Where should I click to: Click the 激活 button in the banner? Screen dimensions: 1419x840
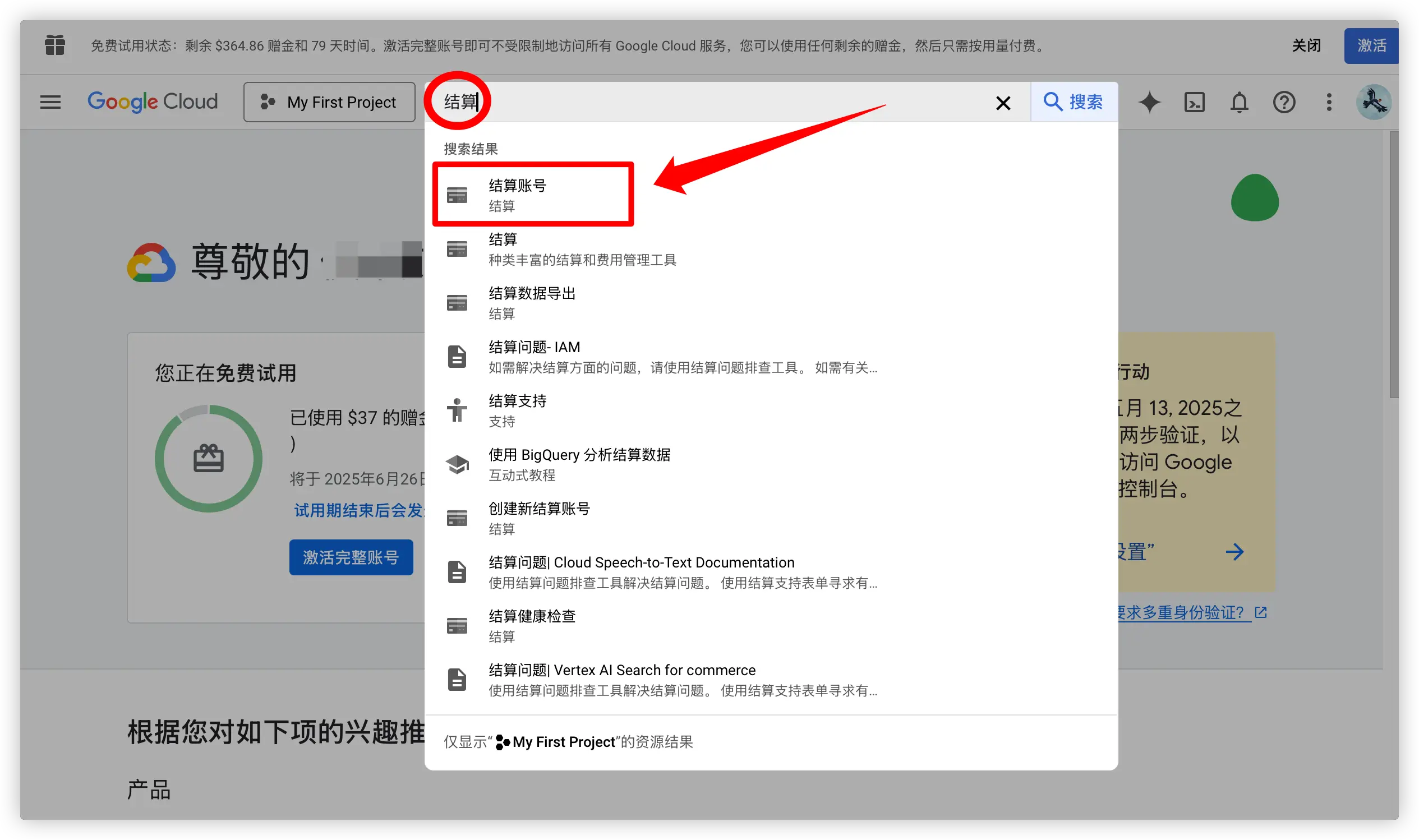[1371, 45]
